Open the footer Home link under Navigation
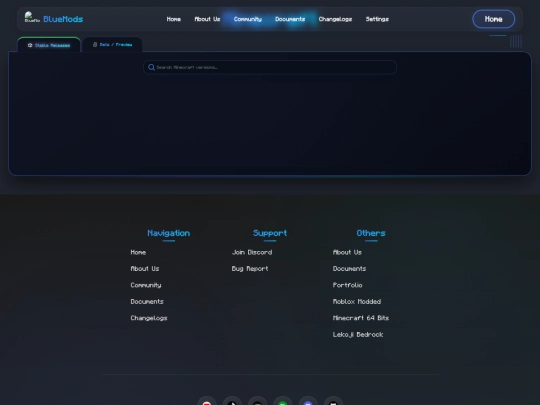This screenshot has height=405, width=540. click(x=138, y=252)
